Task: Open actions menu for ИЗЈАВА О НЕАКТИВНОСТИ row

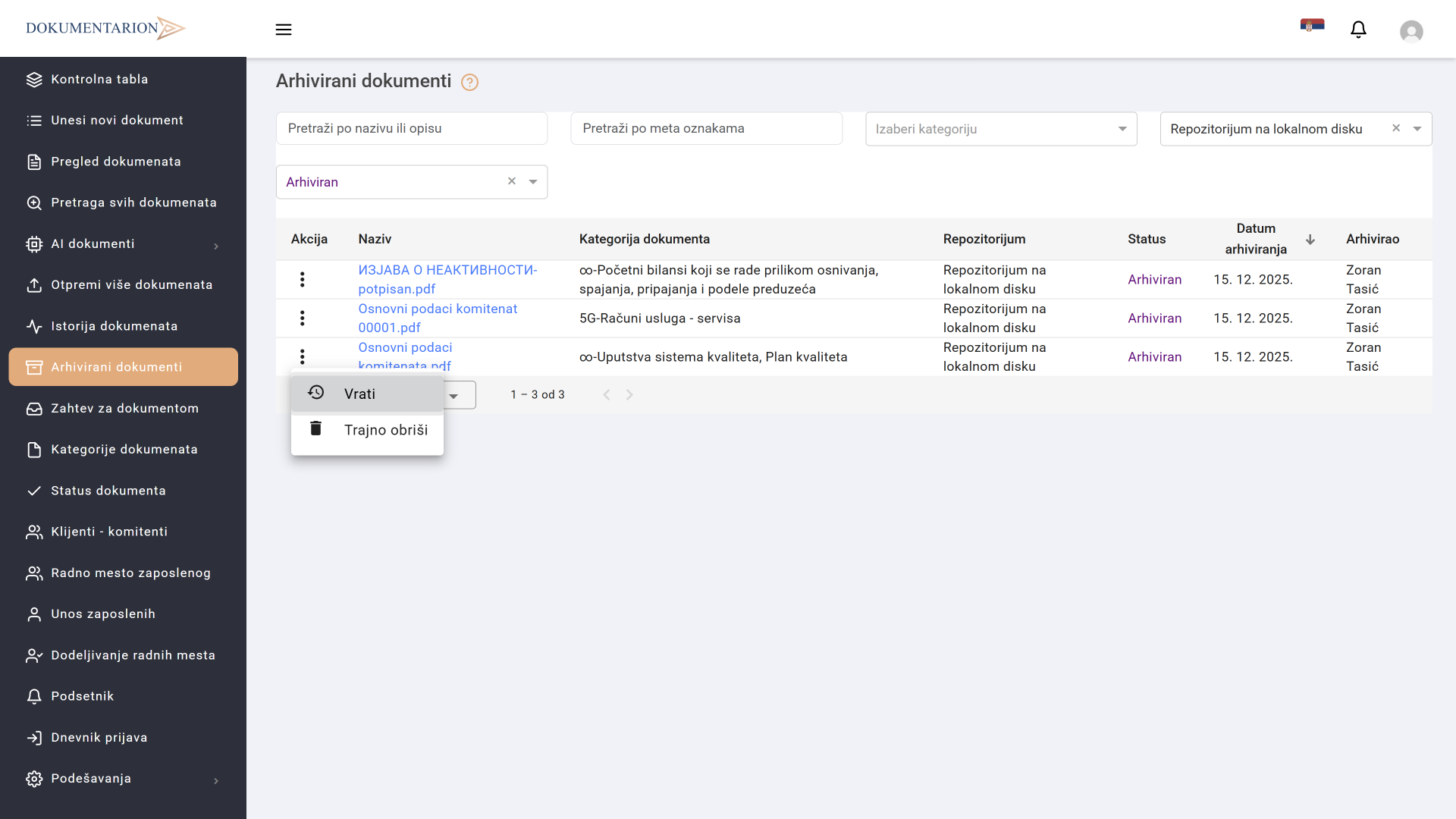Action: click(302, 280)
